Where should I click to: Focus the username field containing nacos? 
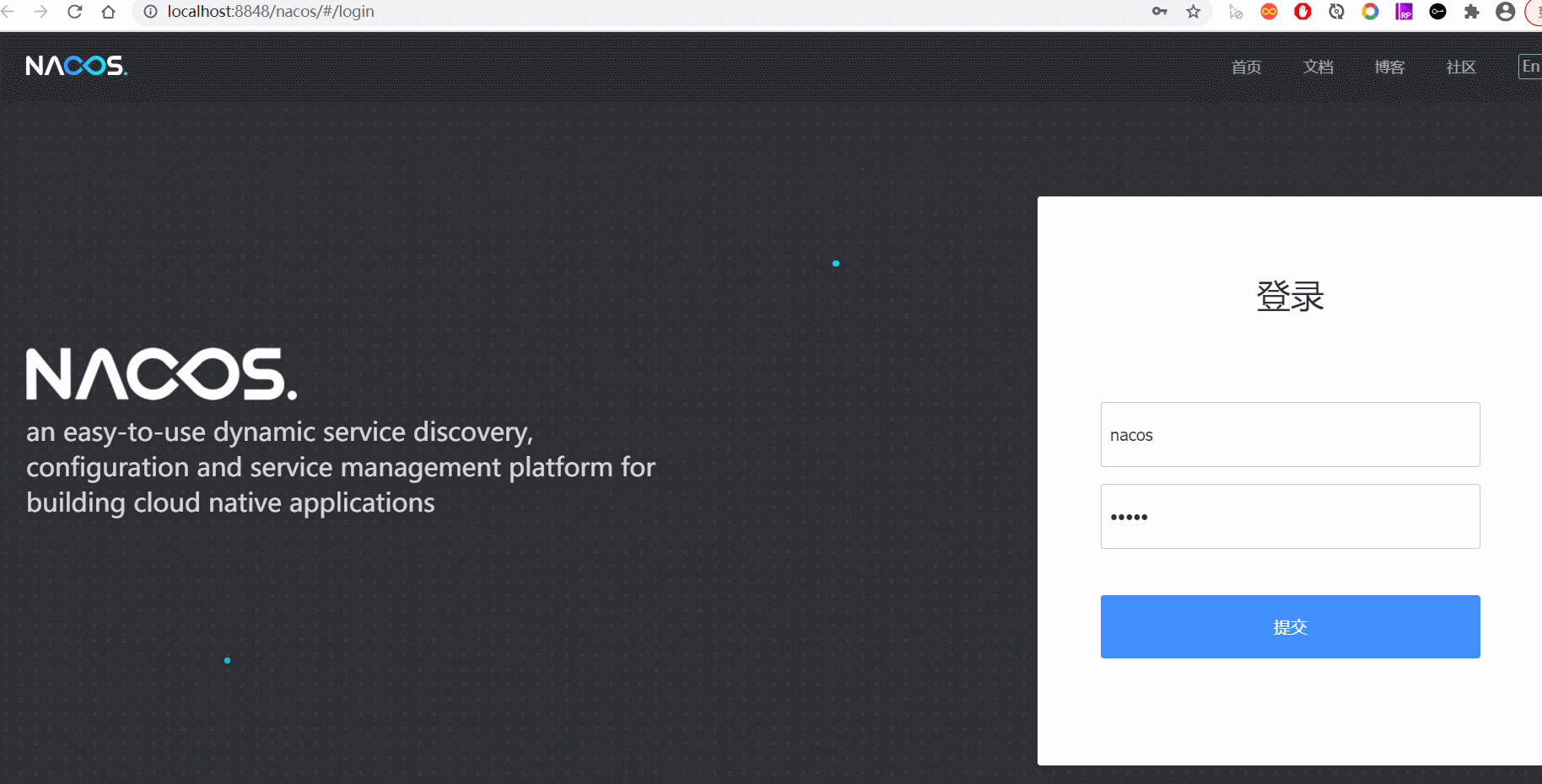1290,435
